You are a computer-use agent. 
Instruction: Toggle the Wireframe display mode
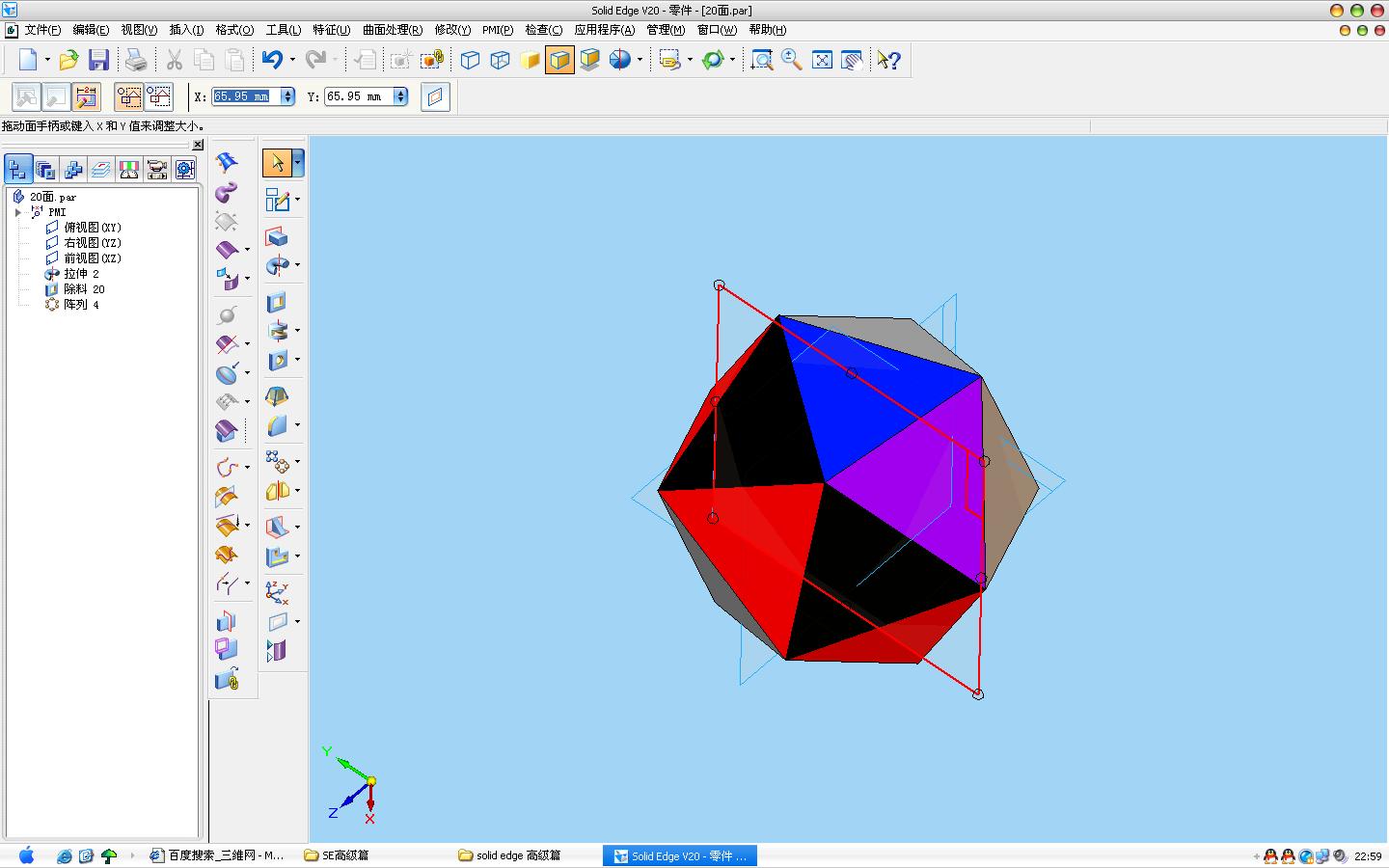click(470, 60)
